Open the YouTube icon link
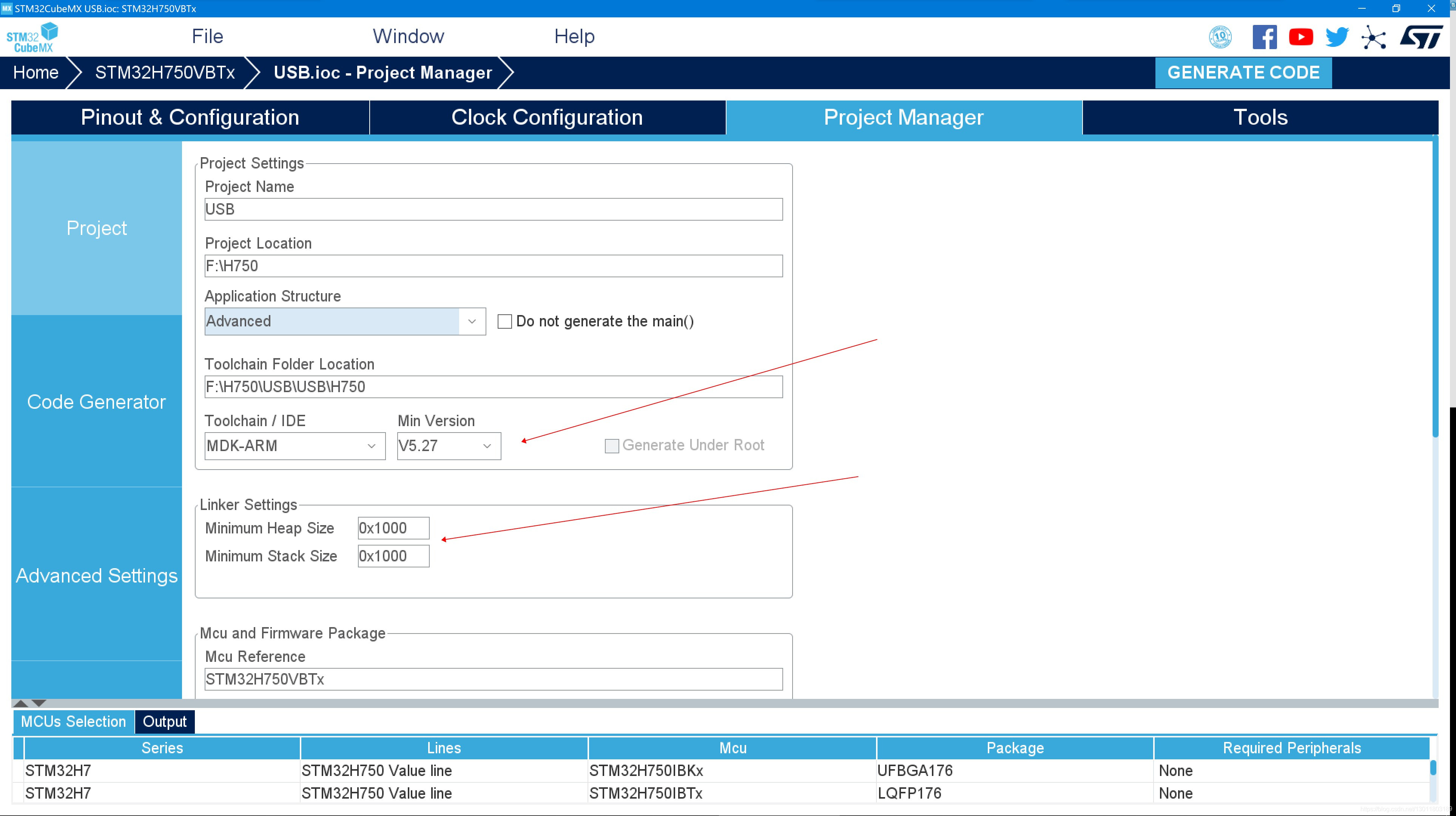This screenshot has height=816, width=1456. [1300, 37]
